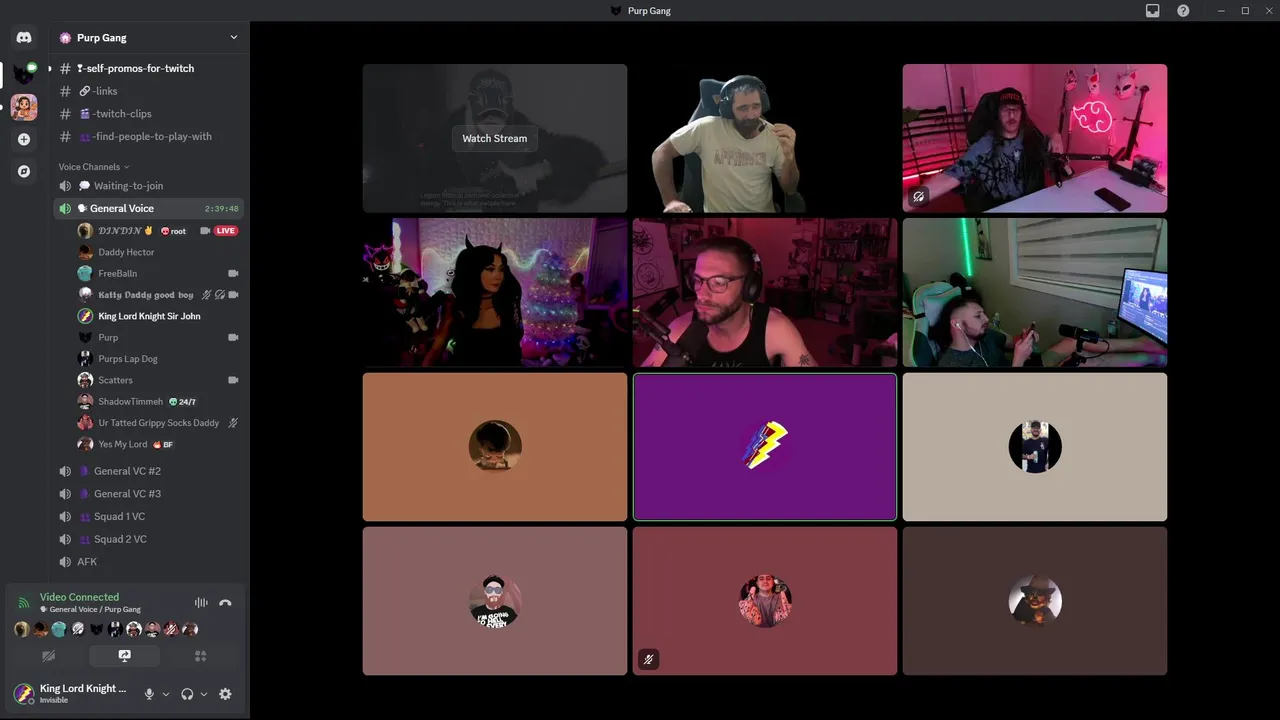
Task: Click the Add a Server plus icon
Action: point(24,139)
